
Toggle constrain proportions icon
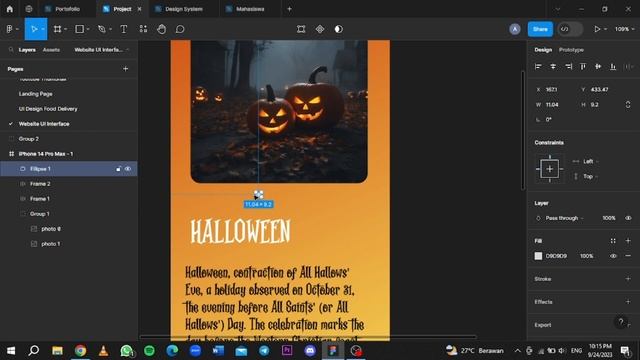(x=628, y=104)
